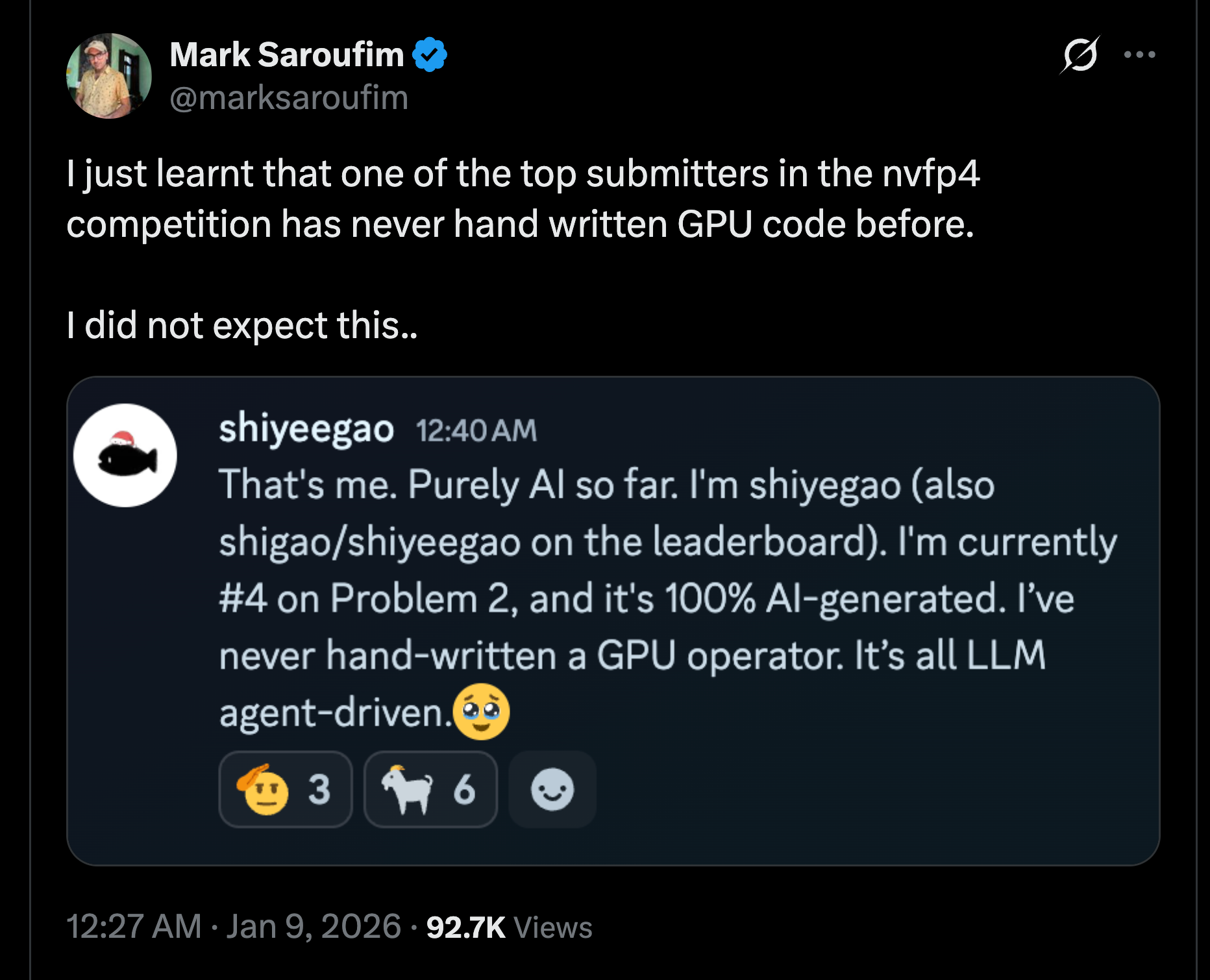Image resolution: width=1210 pixels, height=980 pixels.
Task: Click the teary-eyed emoji in the message
Action: pos(481,712)
